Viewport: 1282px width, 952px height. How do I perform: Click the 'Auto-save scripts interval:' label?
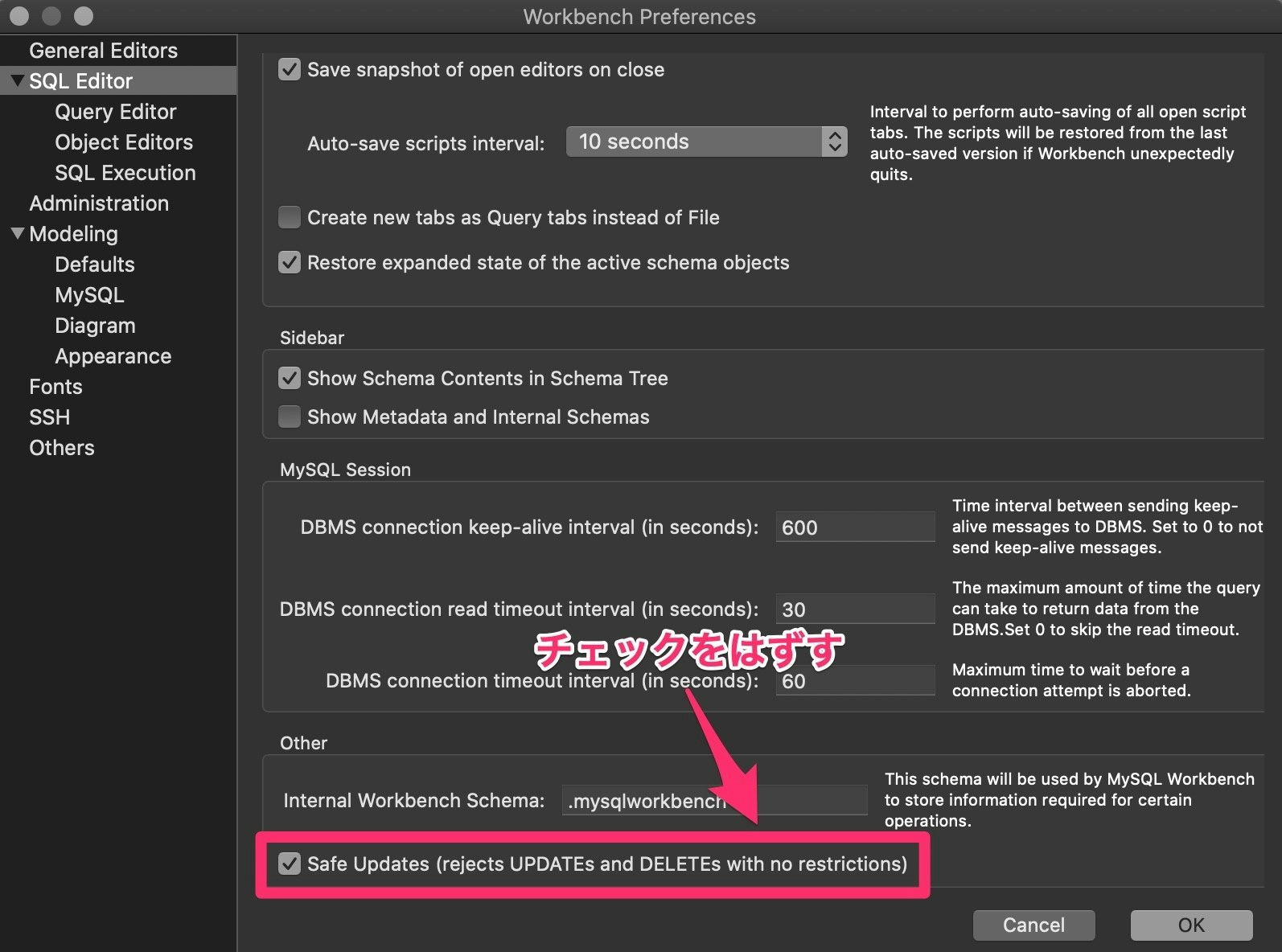click(426, 144)
